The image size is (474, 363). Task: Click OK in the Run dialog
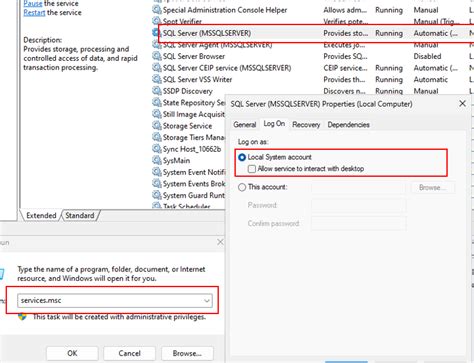coord(72,353)
